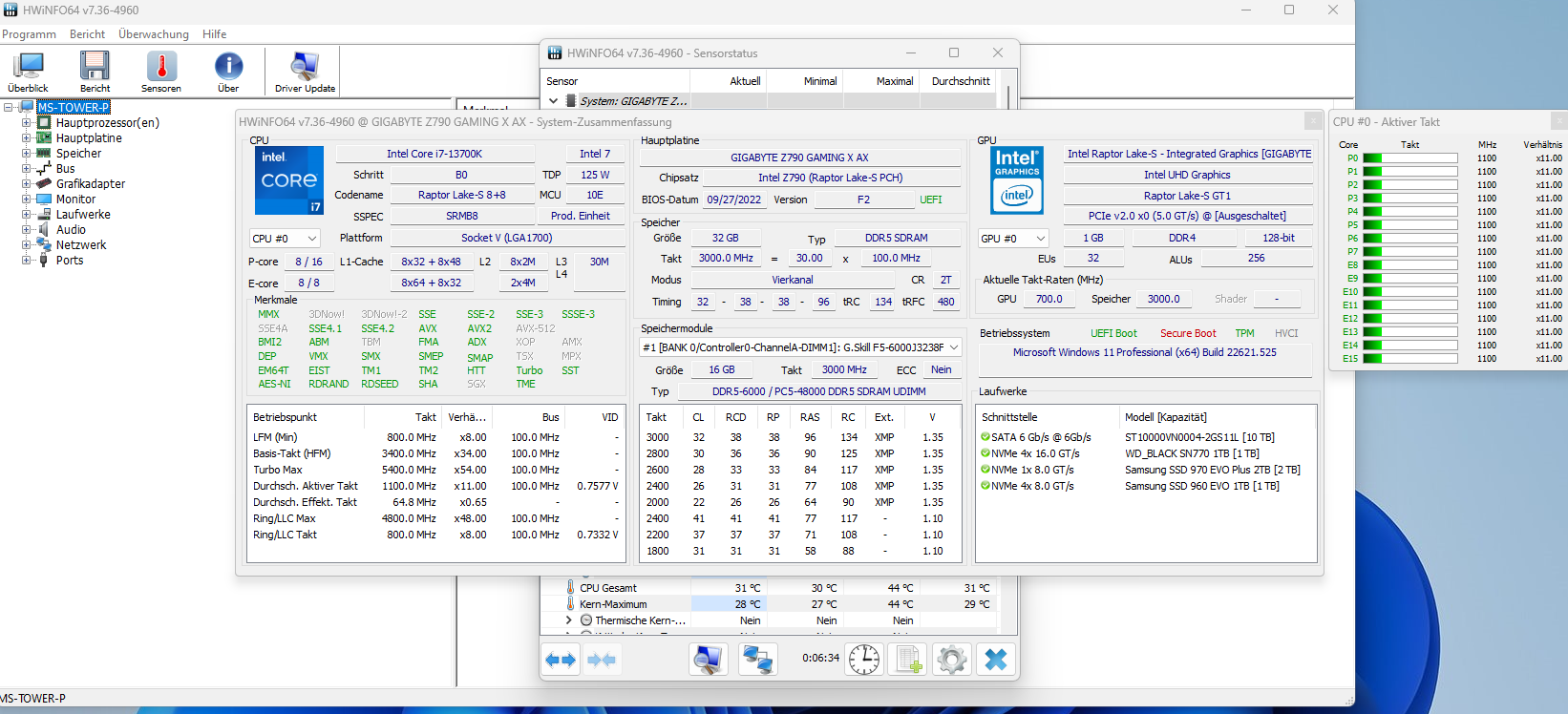
Task: Expand the Hauptplatine tree node
Action: [x=27, y=138]
